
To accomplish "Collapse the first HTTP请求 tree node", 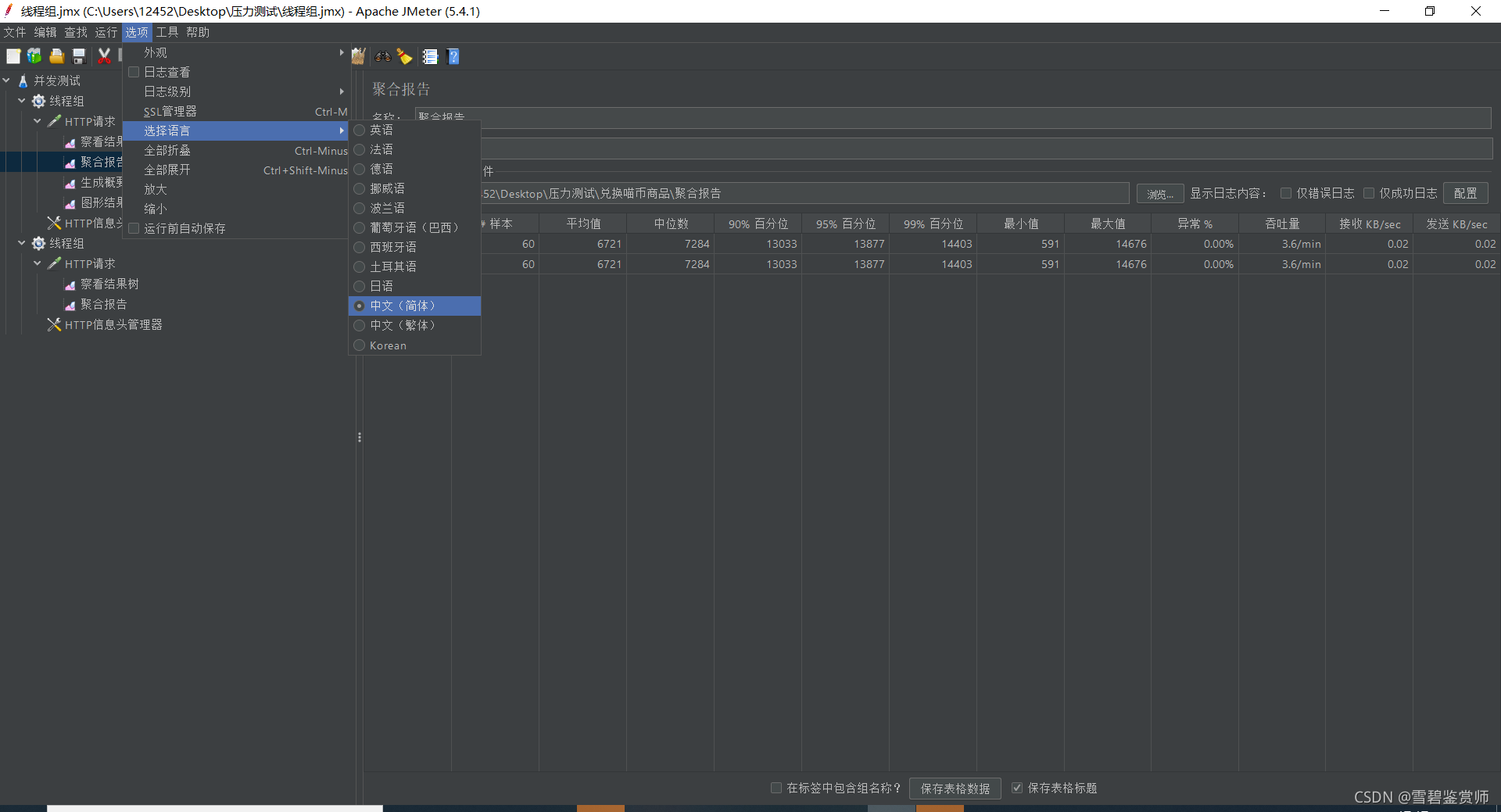I will pyautogui.click(x=38, y=121).
